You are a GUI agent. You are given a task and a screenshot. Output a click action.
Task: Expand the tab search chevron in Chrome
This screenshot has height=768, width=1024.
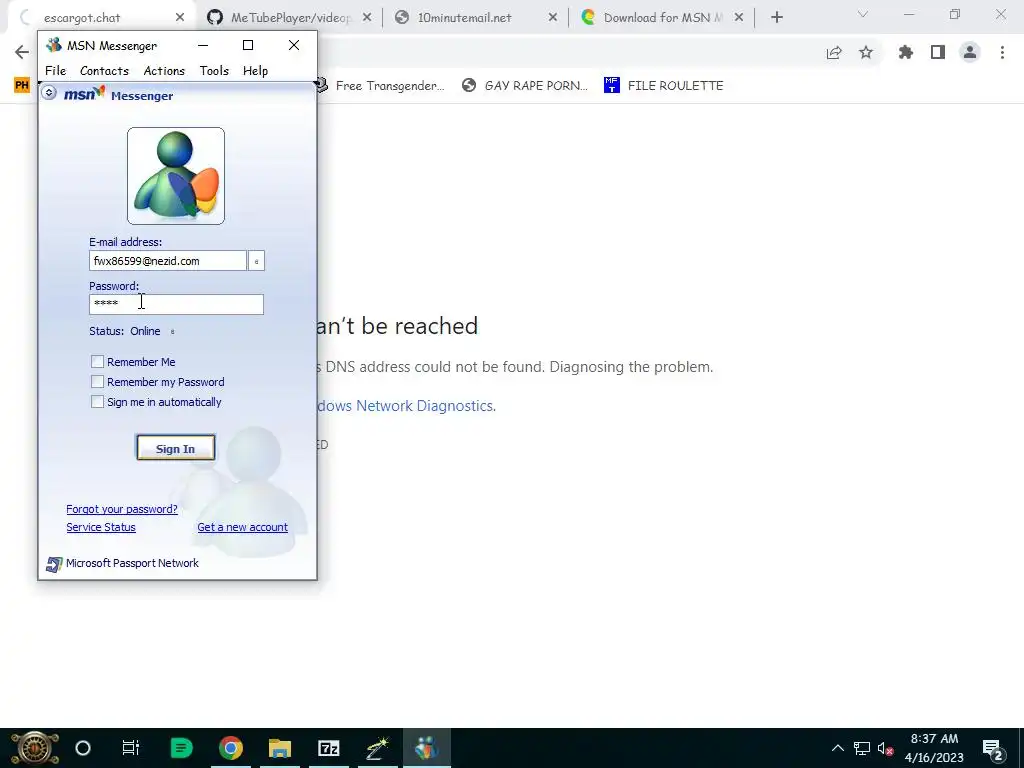tap(863, 14)
